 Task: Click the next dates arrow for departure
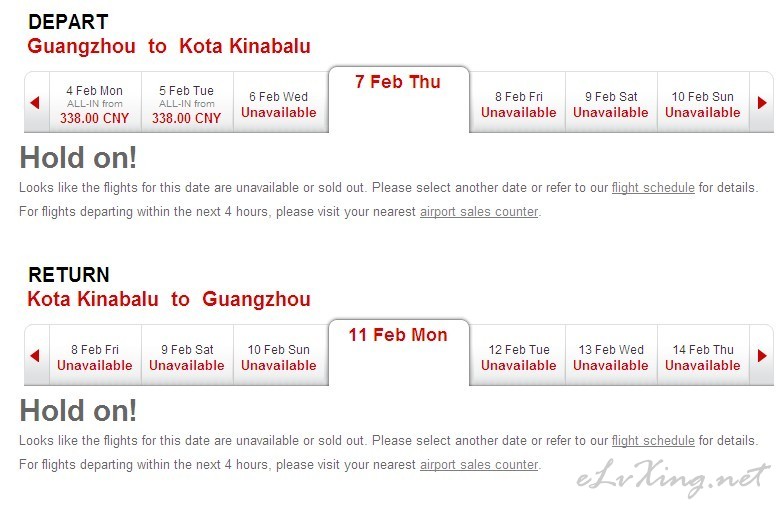coord(762,103)
